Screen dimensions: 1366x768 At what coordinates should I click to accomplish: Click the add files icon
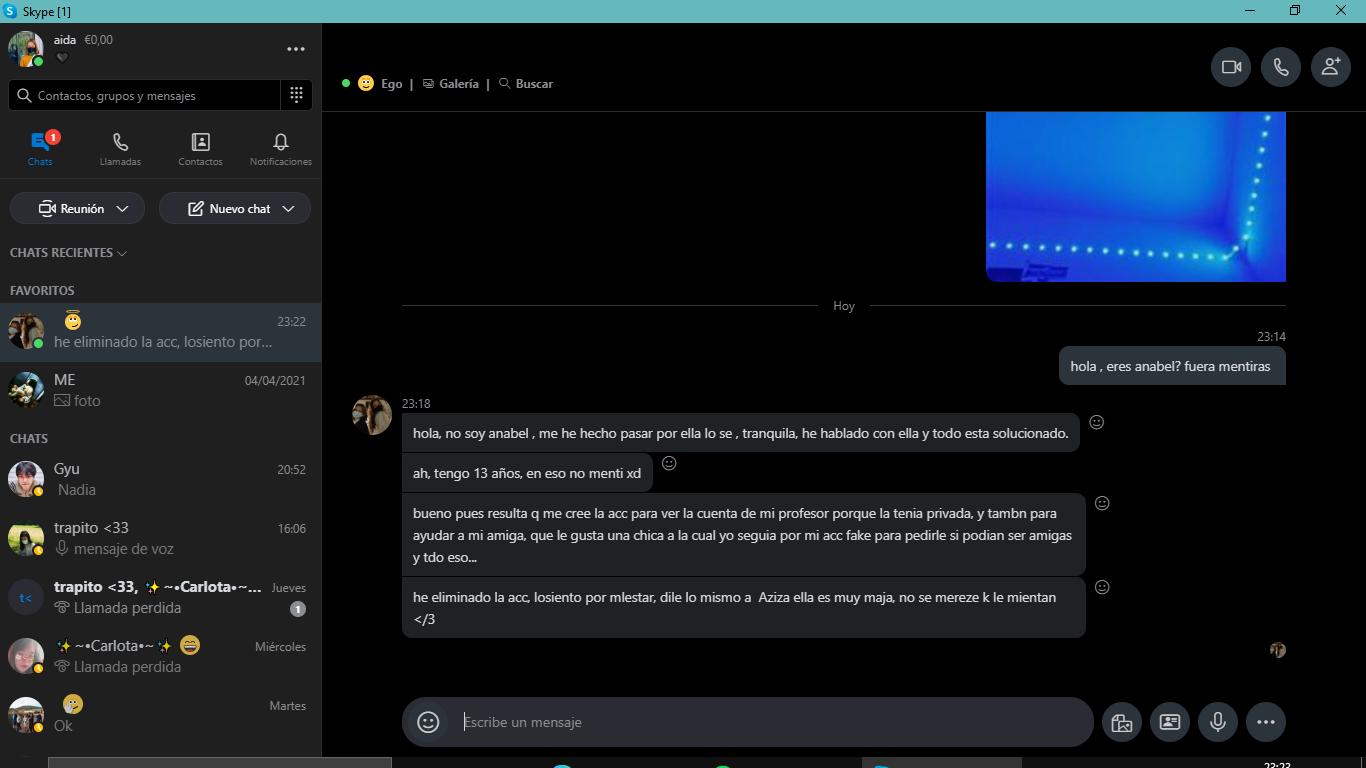(x=1122, y=722)
